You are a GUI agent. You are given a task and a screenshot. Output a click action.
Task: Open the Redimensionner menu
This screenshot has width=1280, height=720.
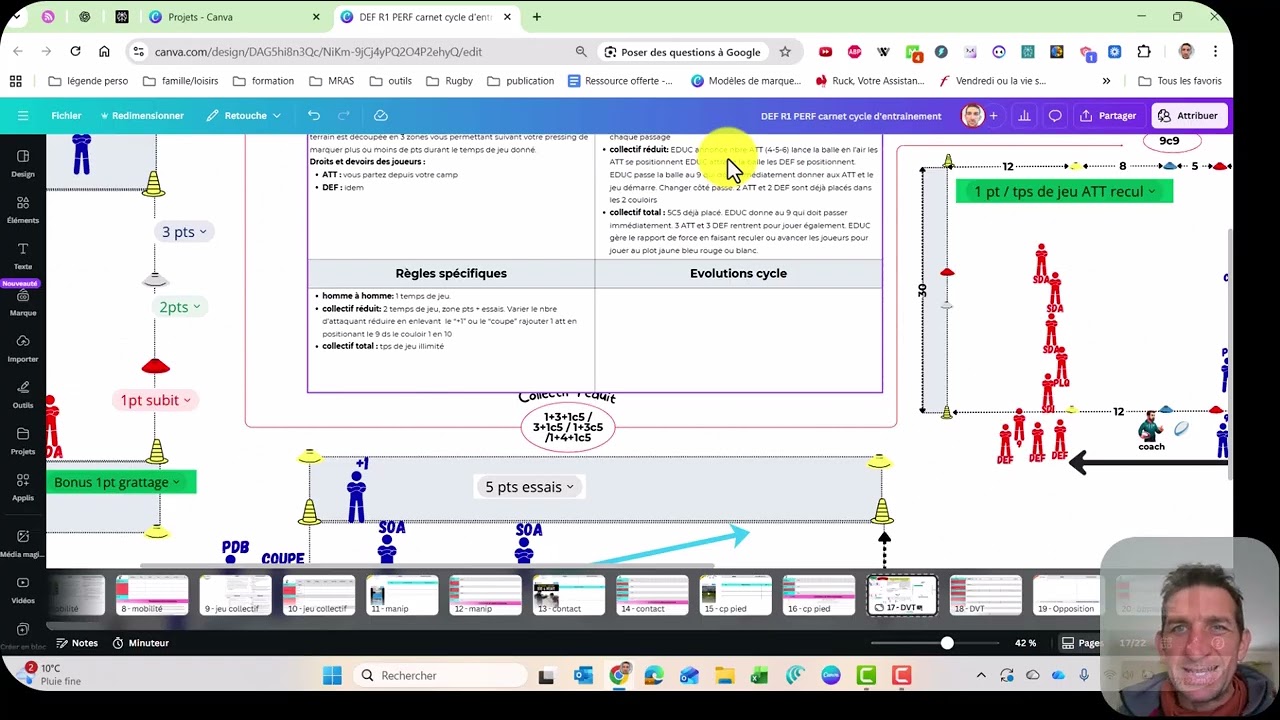pos(141,116)
